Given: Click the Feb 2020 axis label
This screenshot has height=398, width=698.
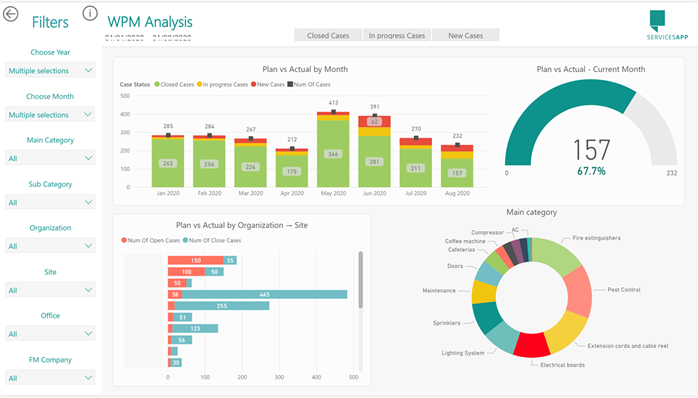Looking at the screenshot, I should pyautogui.click(x=209, y=193).
